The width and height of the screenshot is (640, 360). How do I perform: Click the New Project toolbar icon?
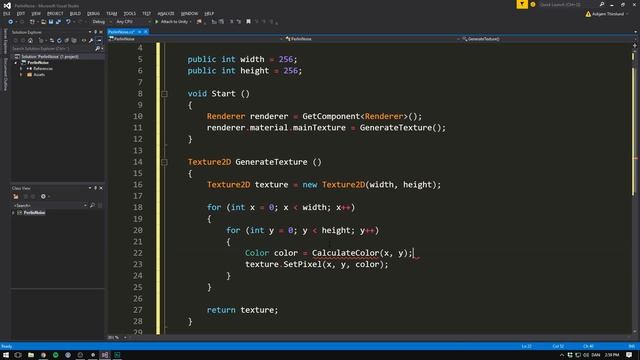click(32, 22)
